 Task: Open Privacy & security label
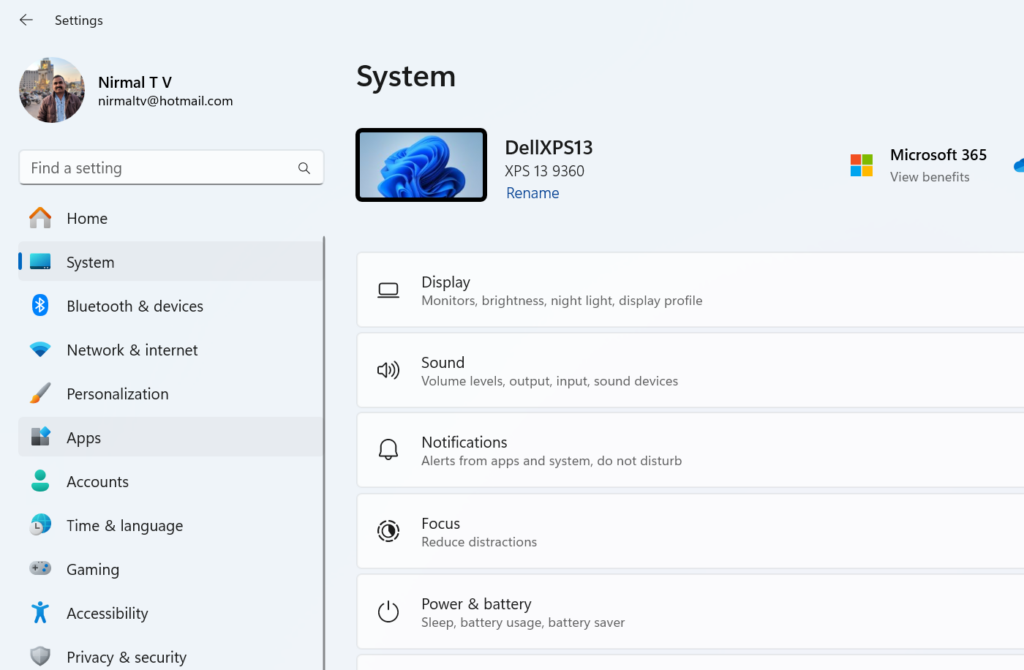pos(126,657)
